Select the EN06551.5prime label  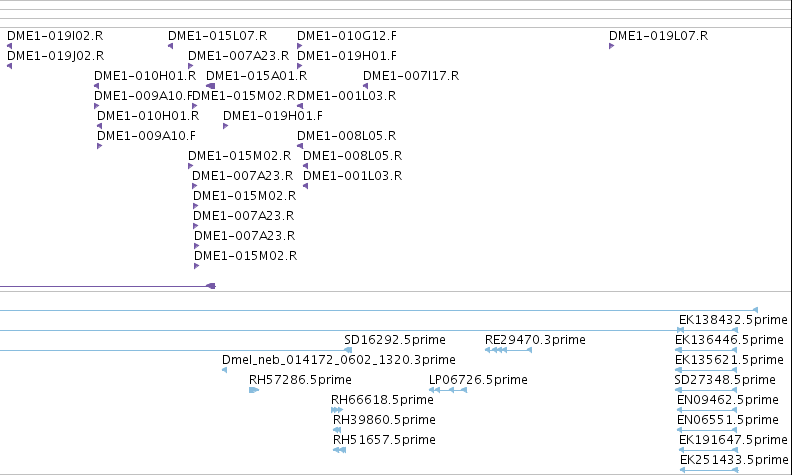[728, 419]
